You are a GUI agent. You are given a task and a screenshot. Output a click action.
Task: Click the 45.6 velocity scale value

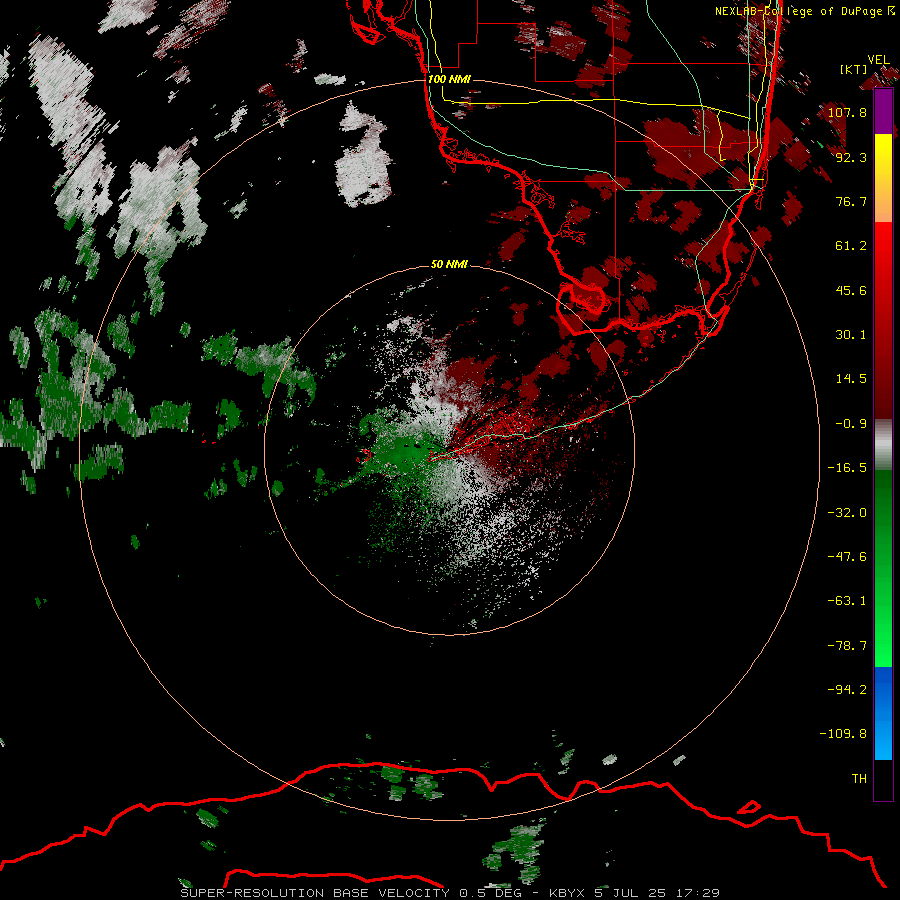[851, 290]
